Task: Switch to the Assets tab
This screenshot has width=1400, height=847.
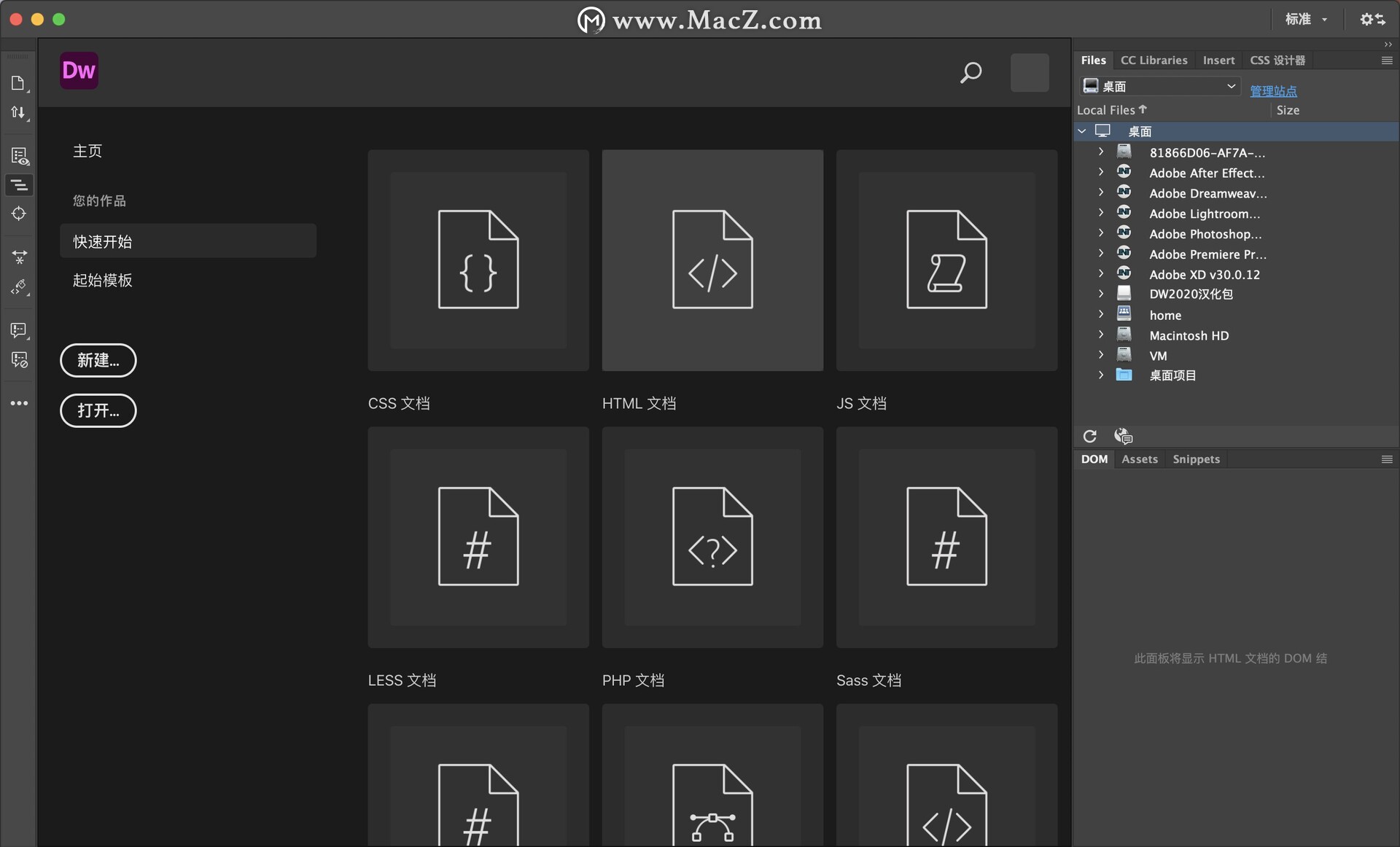Action: pos(1140,459)
